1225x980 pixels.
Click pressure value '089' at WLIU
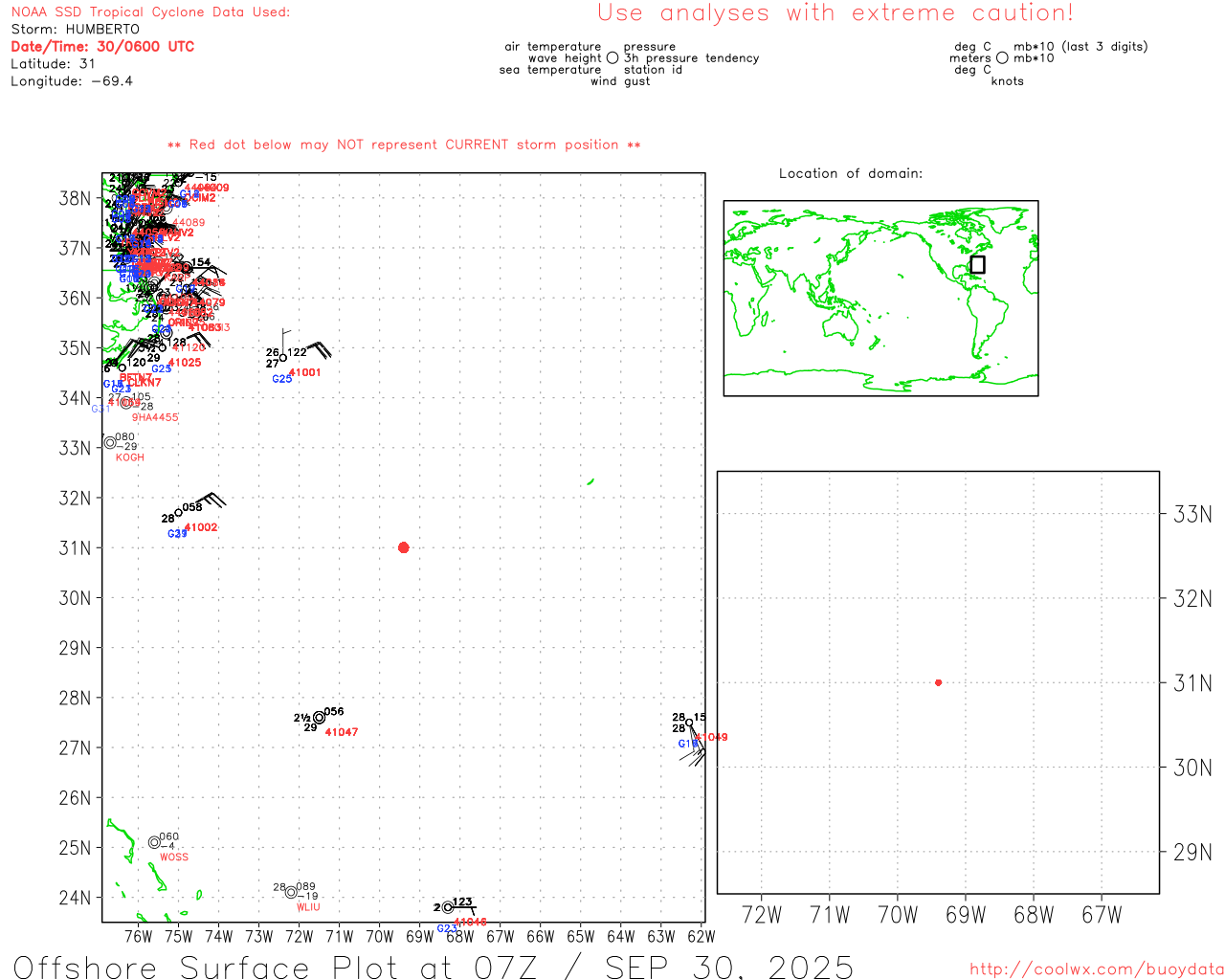[x=305, y=887]
